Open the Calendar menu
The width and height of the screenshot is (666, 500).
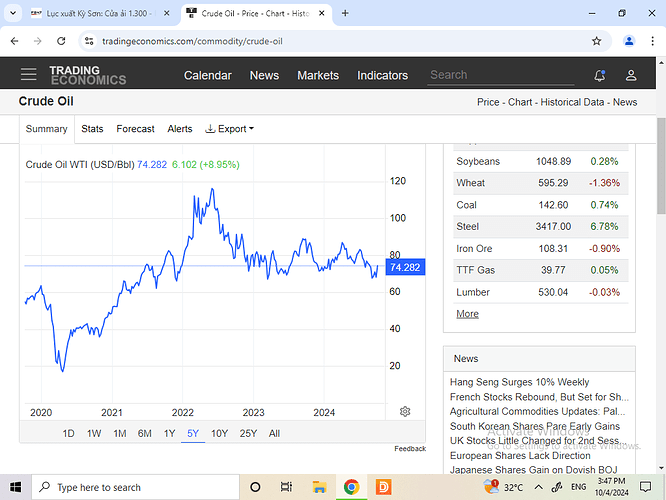(208, 75)
